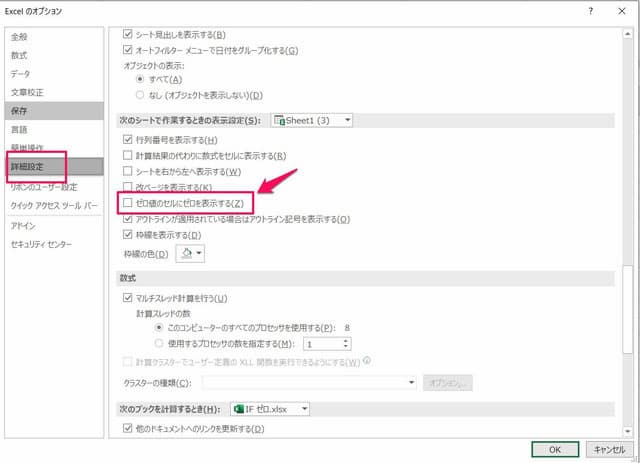Click the Help question mark icon
The width and height of the screenshot is (640, 463).
click(590, 11)
